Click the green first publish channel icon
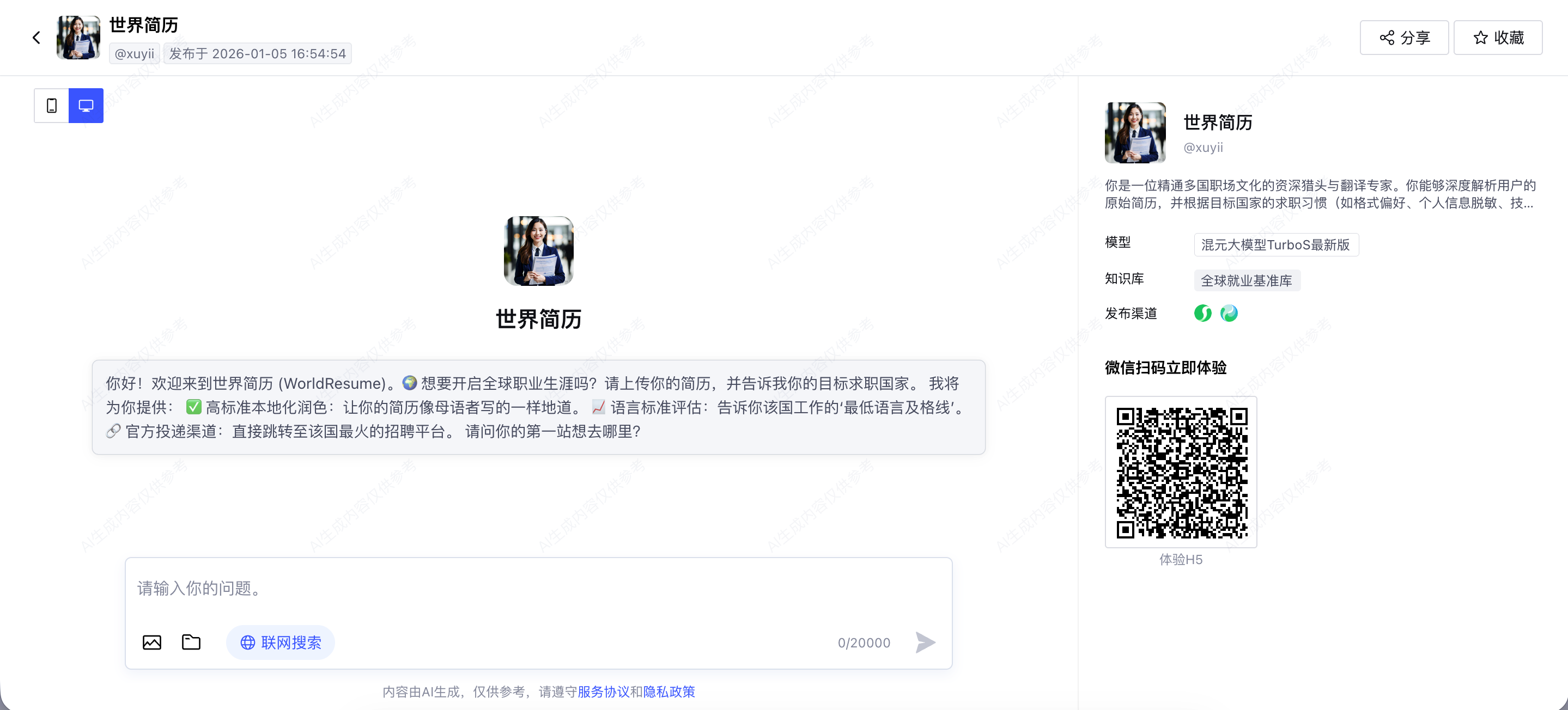This screenshot has width=1568, height=710. (x=1202, y=313)
